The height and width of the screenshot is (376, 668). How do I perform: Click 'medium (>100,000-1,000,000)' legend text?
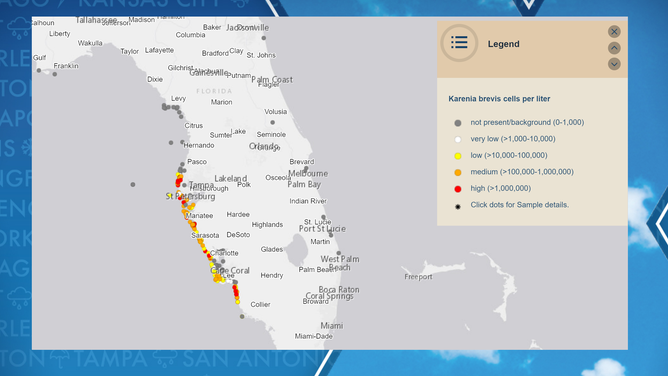(522, 172)
